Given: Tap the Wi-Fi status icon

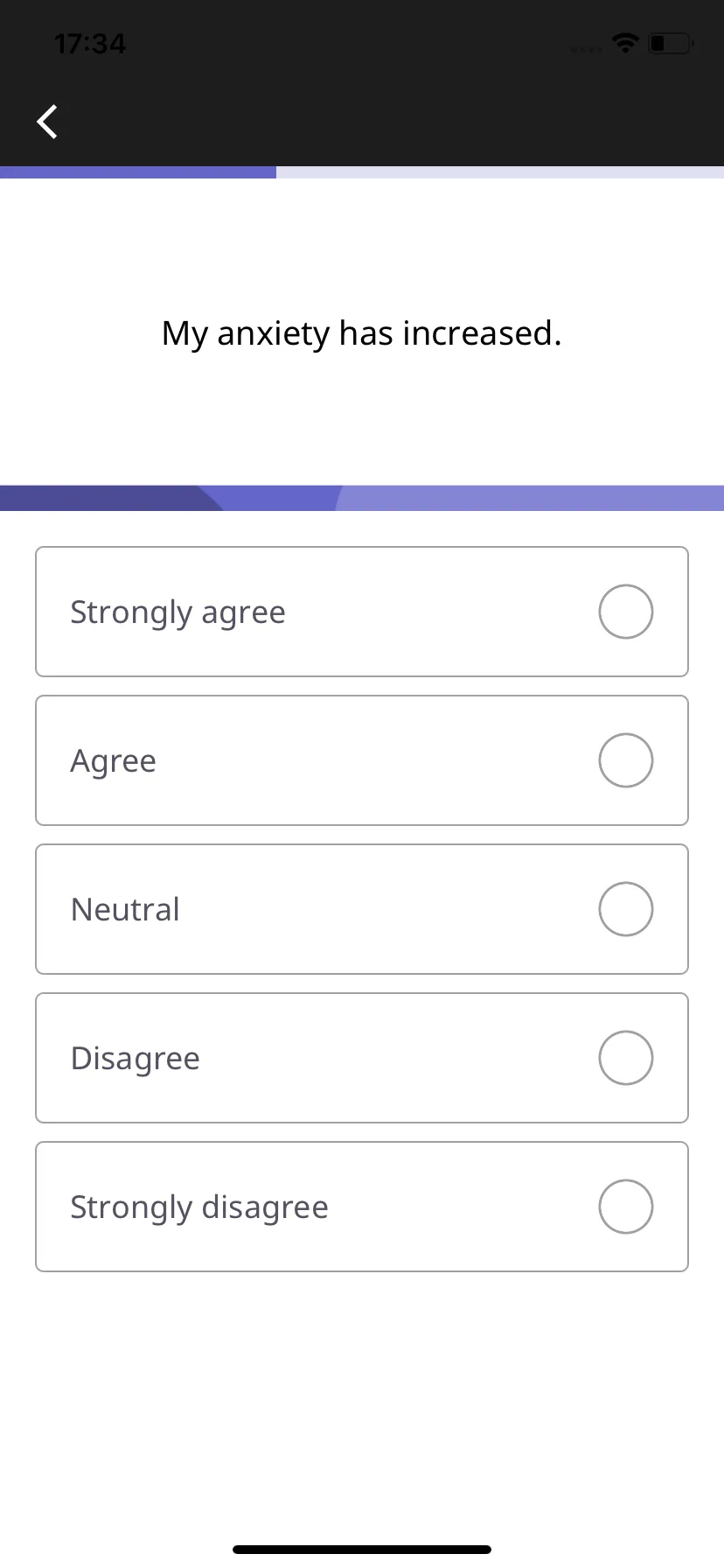Looking at the screenshot, I should [625, 43].
